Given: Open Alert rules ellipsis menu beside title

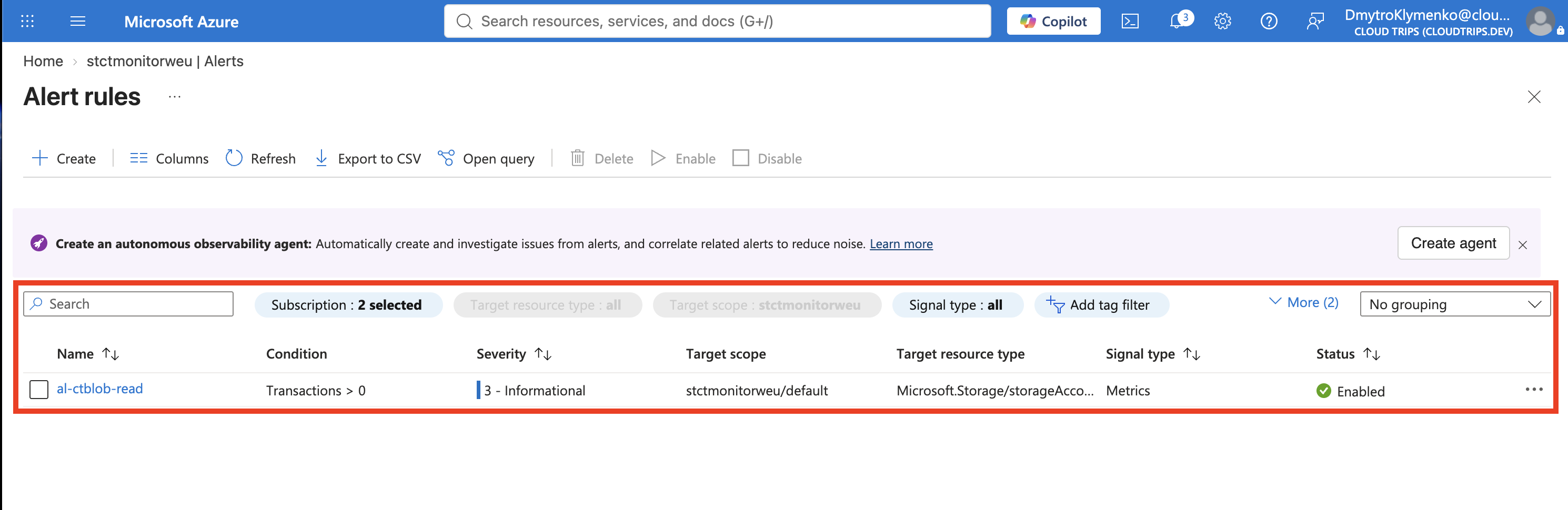Looking at the screenshot, I should click(175, 97).
